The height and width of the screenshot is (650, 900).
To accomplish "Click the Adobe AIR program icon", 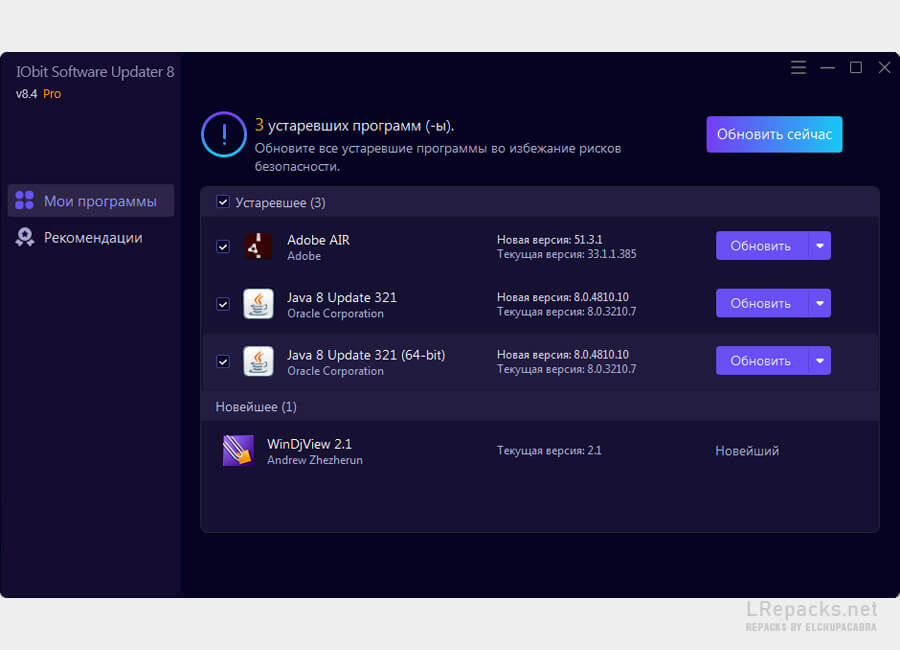I will pos(258,246).
